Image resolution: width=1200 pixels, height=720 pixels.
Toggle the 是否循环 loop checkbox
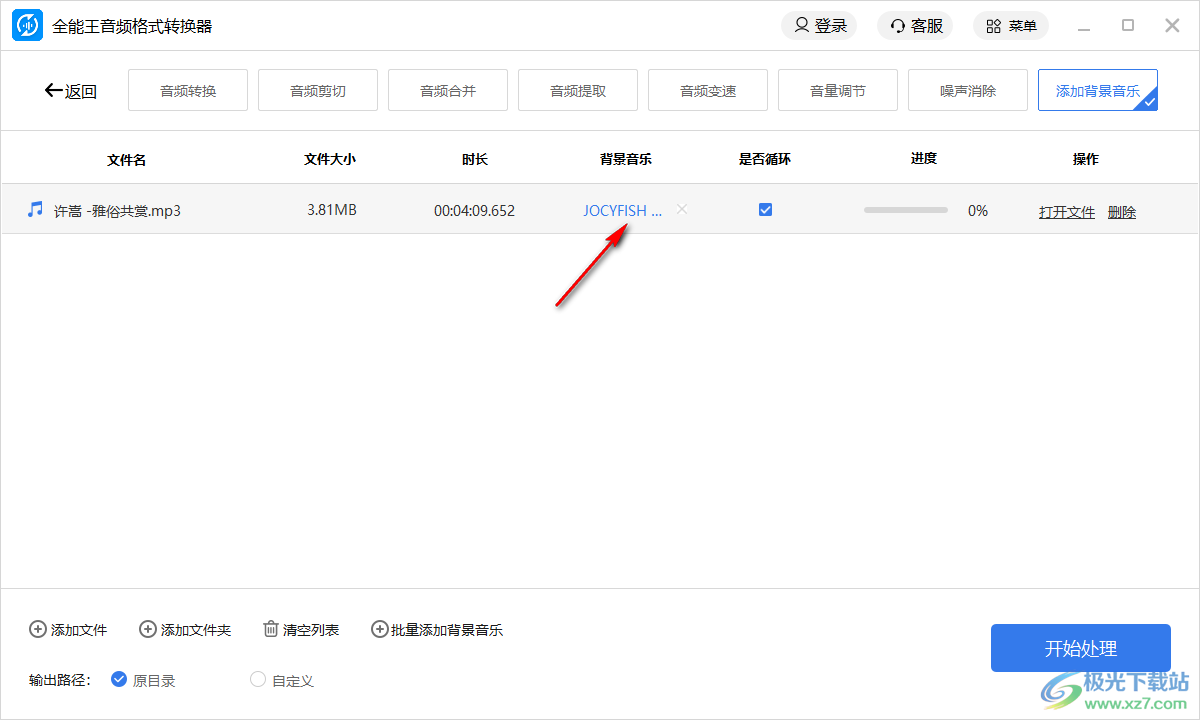pos(765,210)
